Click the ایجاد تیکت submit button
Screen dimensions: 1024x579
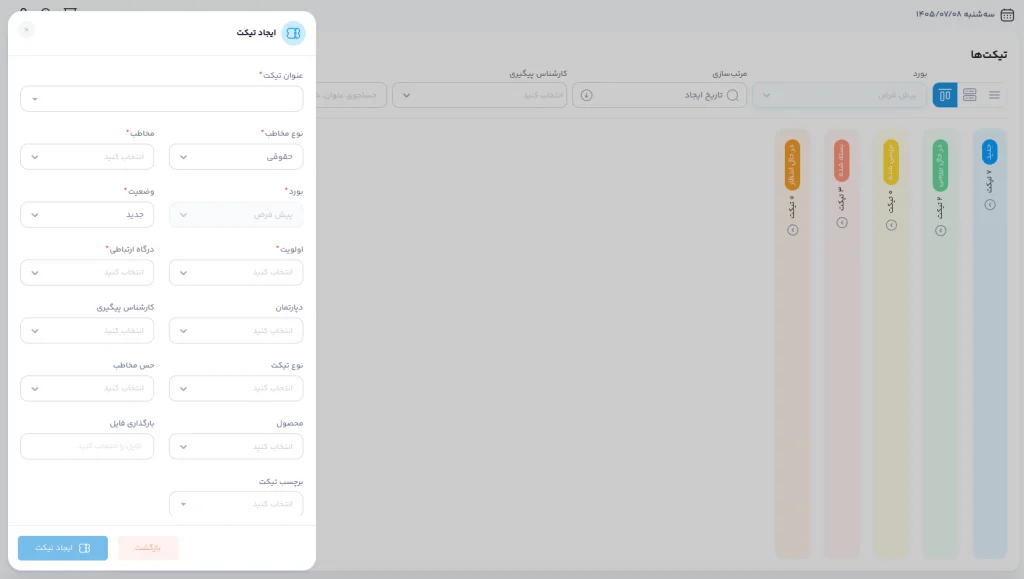point(63,548)
